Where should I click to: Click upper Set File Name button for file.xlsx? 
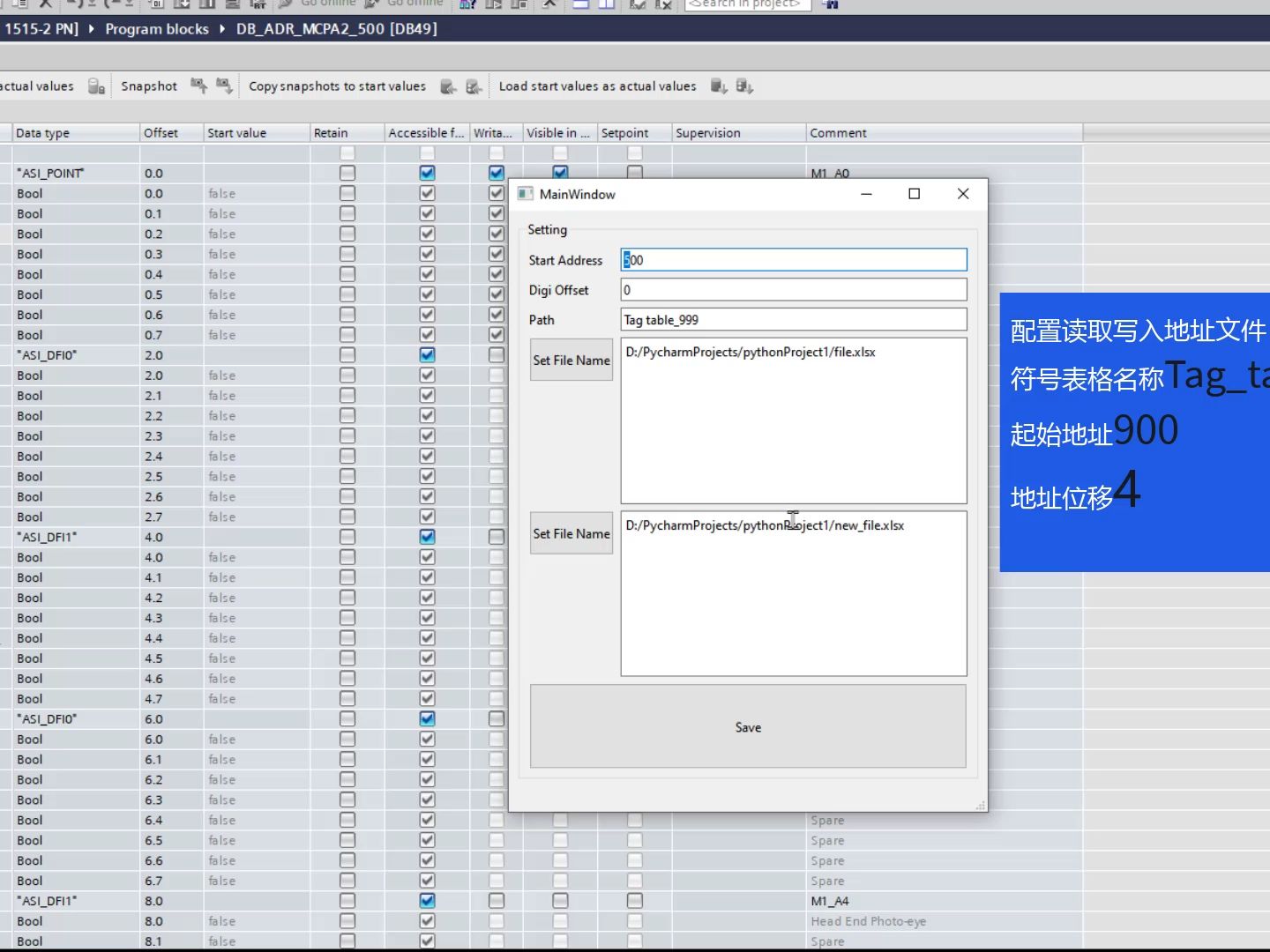point(571,360)
